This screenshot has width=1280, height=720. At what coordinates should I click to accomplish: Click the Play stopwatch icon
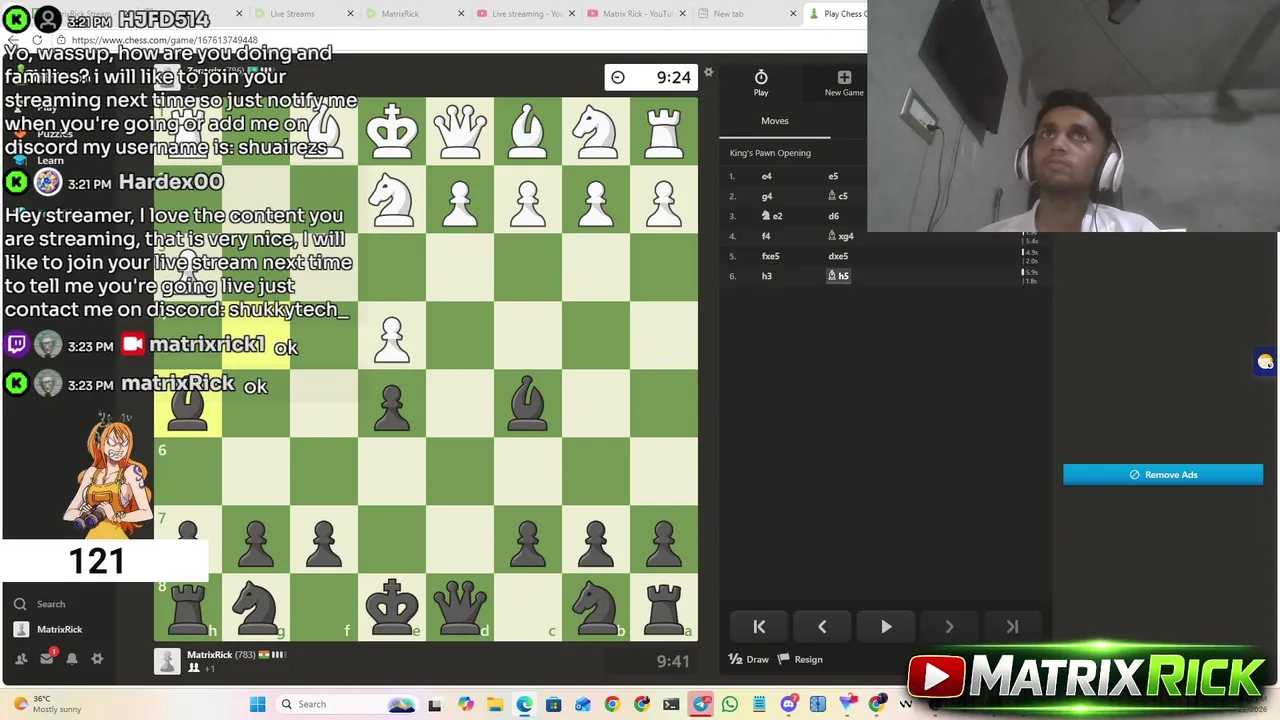click(761, 77)
